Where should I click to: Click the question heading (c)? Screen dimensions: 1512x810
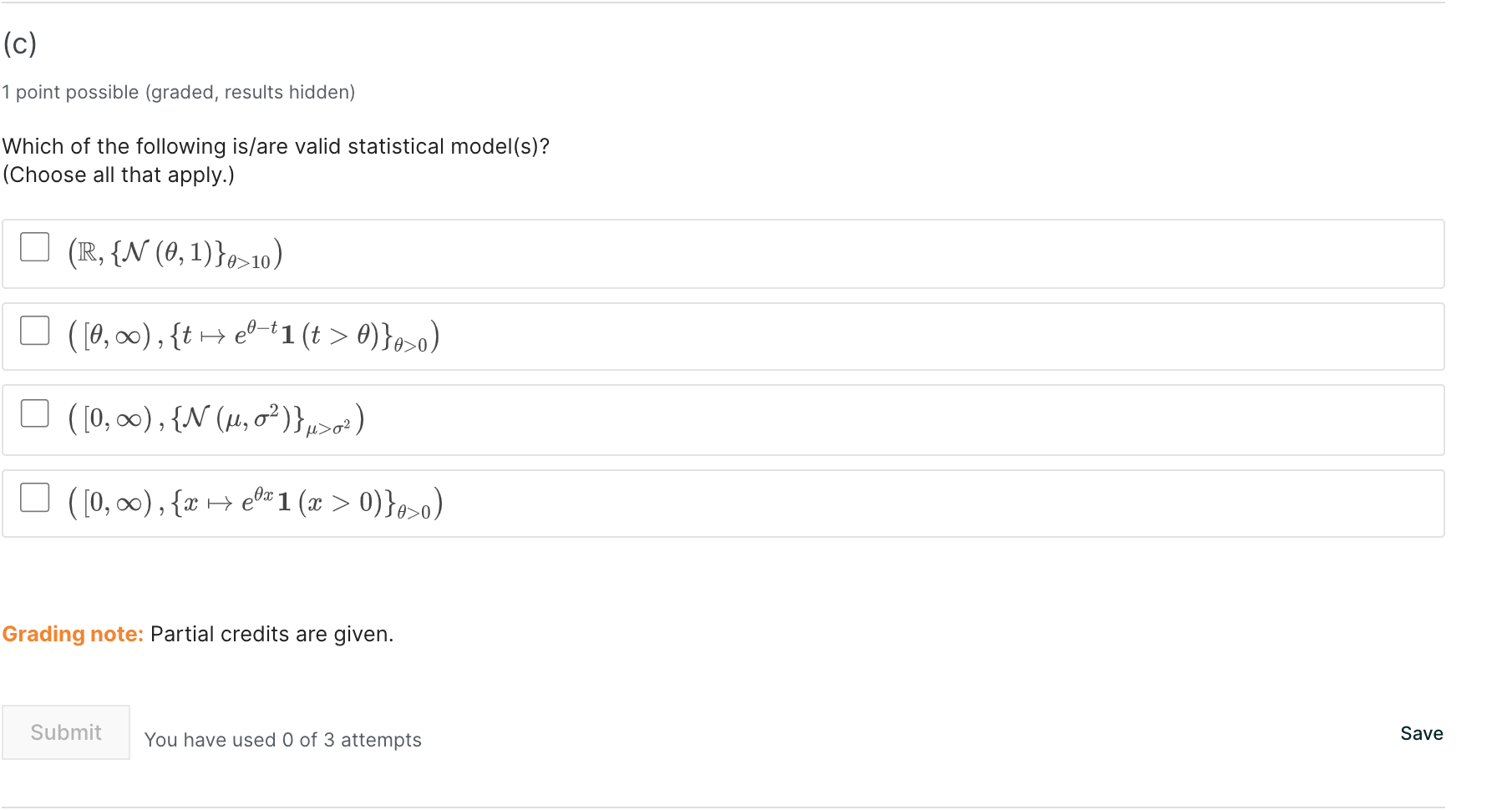tap(19, 43)
